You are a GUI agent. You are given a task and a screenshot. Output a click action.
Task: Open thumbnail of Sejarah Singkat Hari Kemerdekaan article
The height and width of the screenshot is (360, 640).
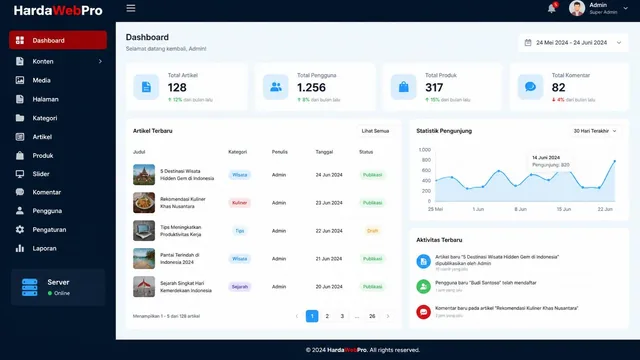(x=144, y=287)
